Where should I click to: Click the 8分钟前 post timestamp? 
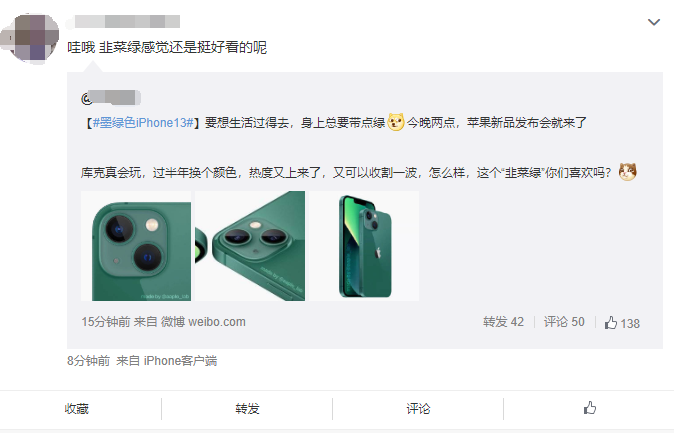pyautogui.click(x=89, y=361)
